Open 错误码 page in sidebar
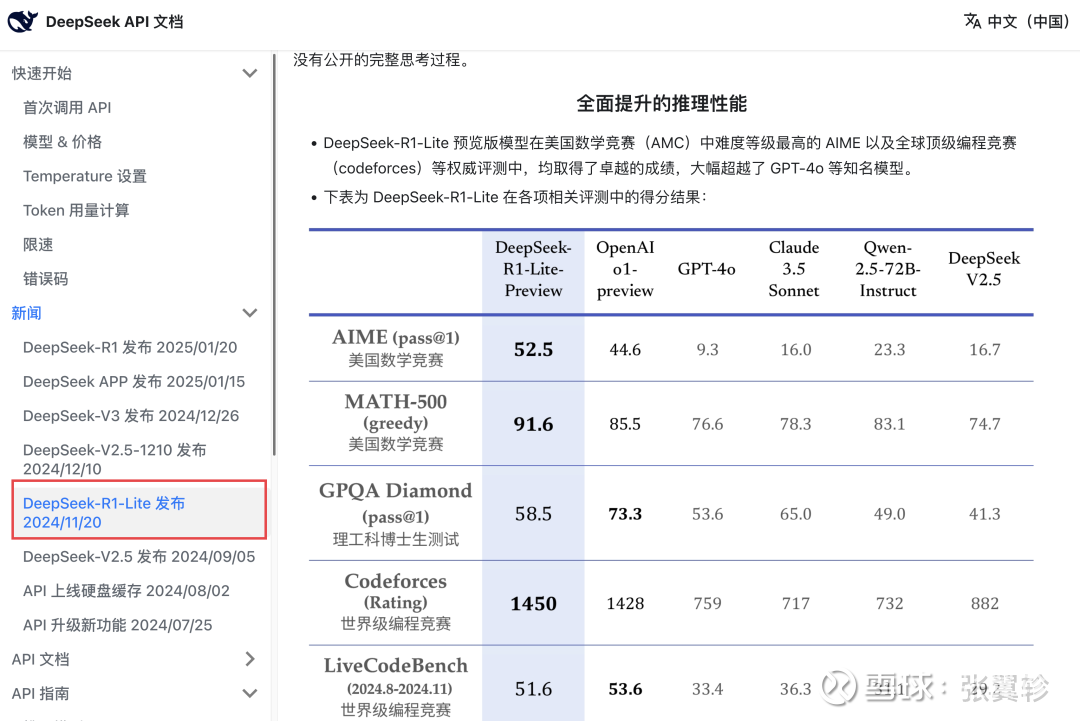Image resolution: width=1080 pixels, height=721 pixels. click(x=45, y=279)
